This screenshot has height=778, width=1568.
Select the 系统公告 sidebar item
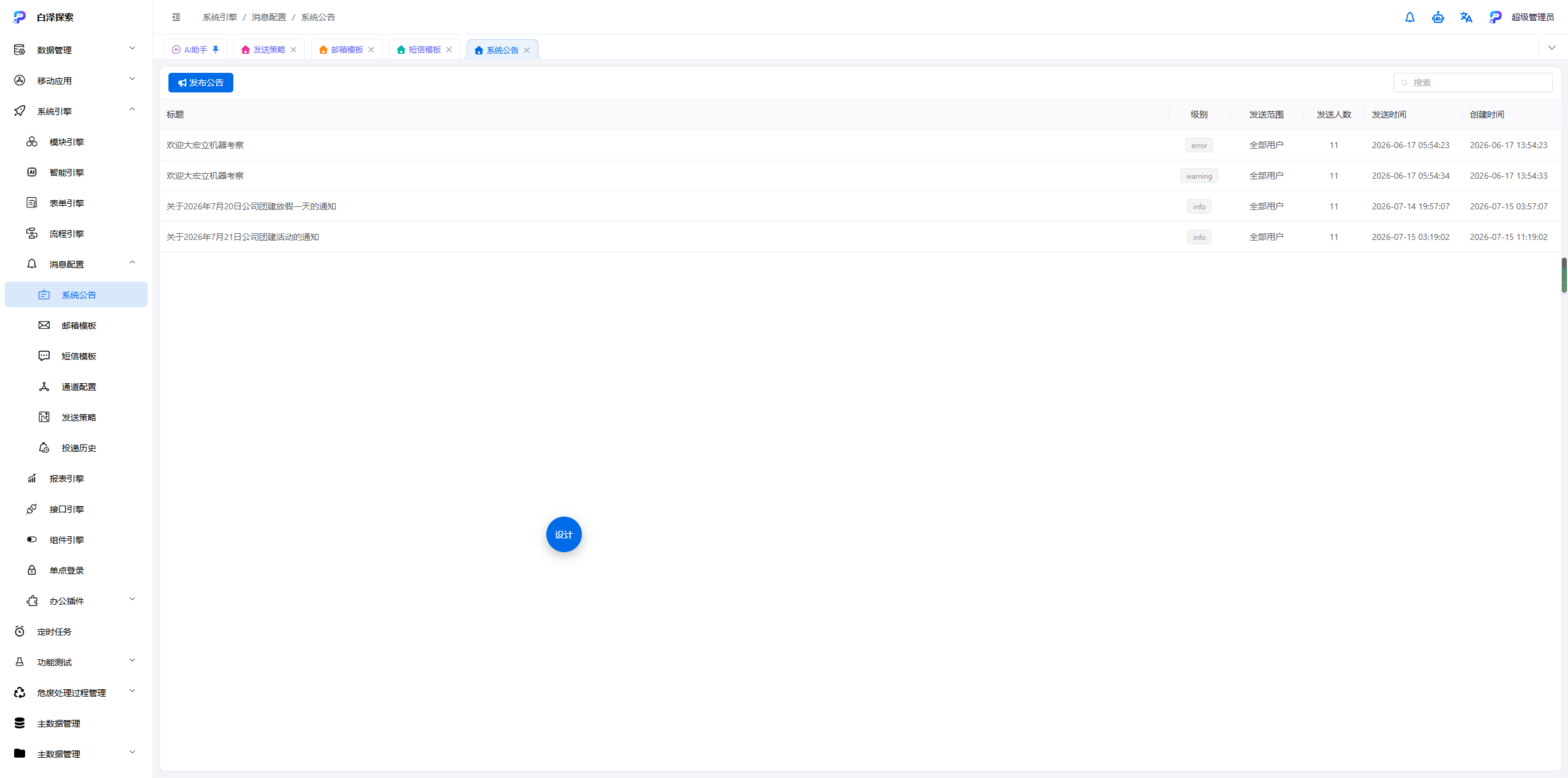coord(76,294)
